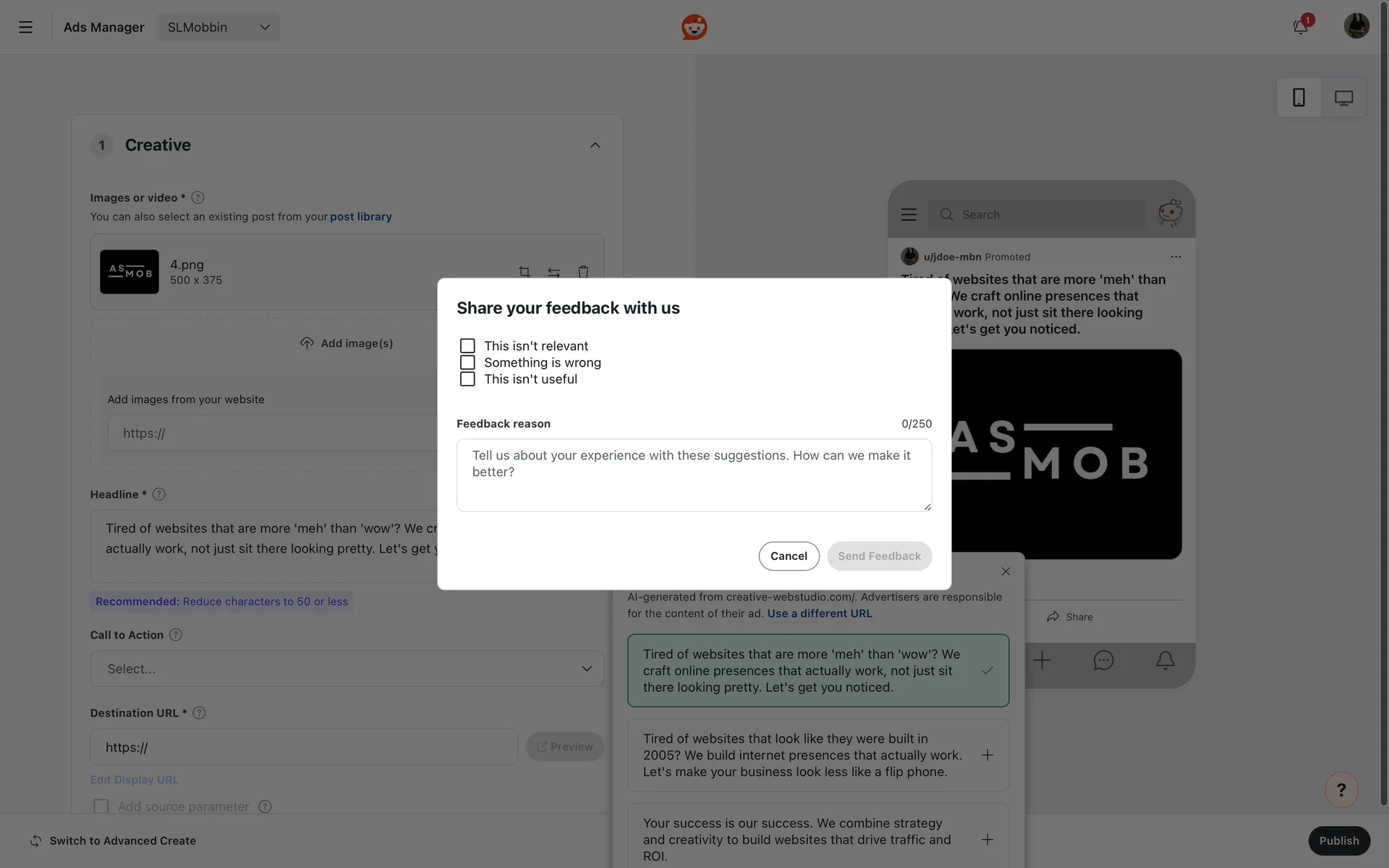Open the hamburger navigation menu
The width and height of the screenshot is (1389, 868).
(25, 27)
